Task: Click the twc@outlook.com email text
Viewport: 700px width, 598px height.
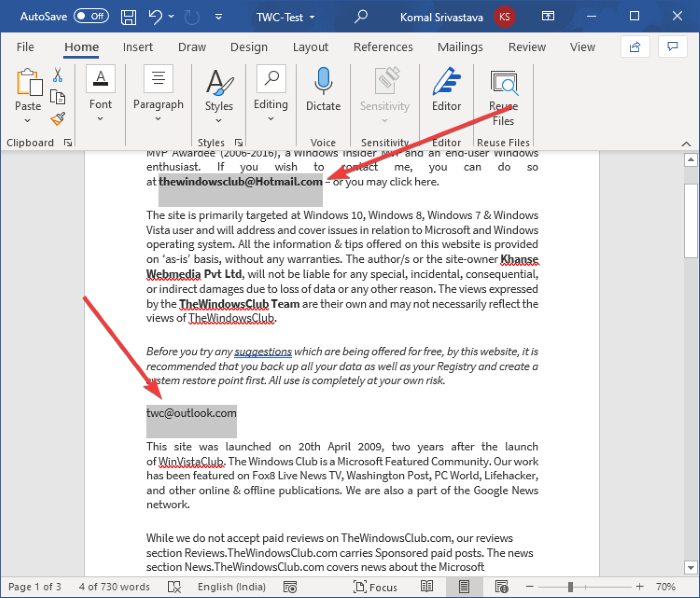Action: click(192, 413)
